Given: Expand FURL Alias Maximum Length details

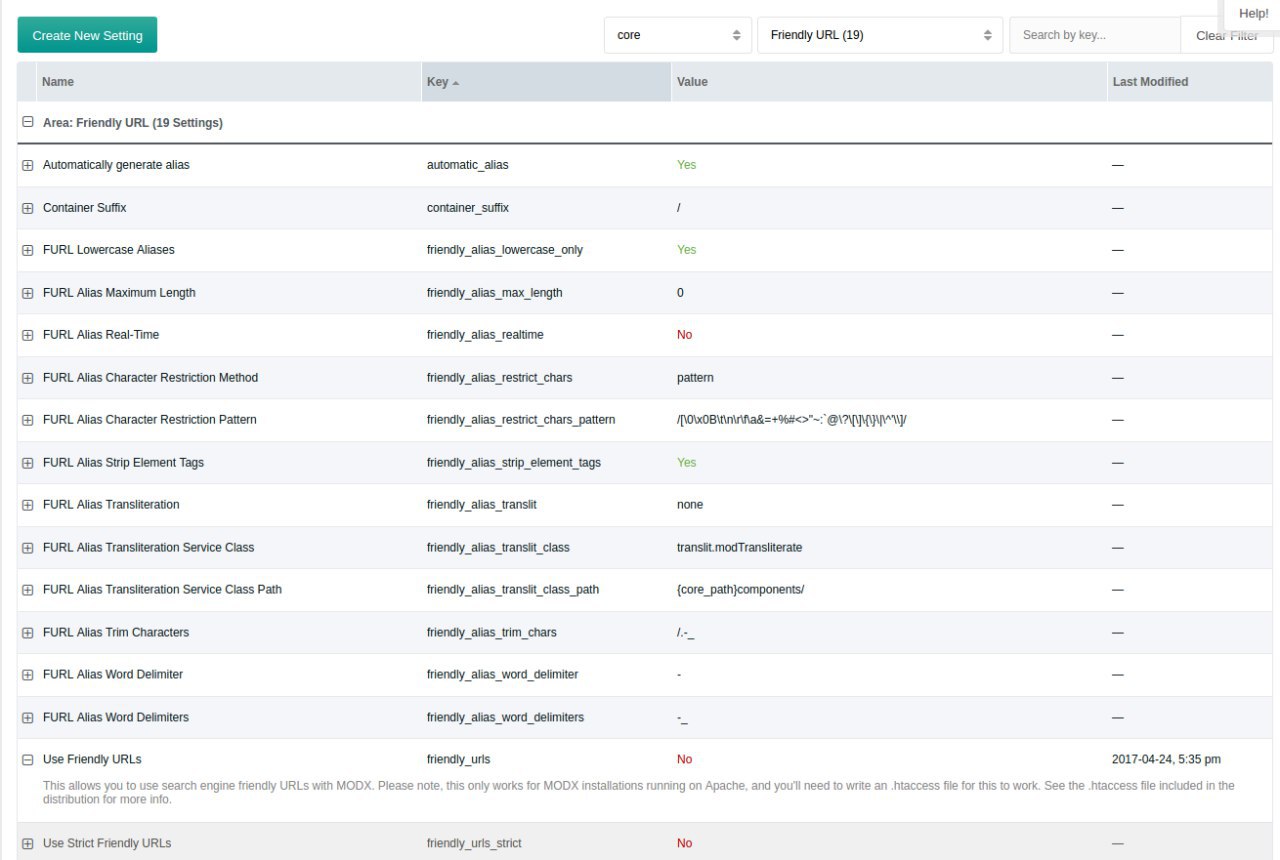Looking at the screenshot, I should (x=28, y=293).
